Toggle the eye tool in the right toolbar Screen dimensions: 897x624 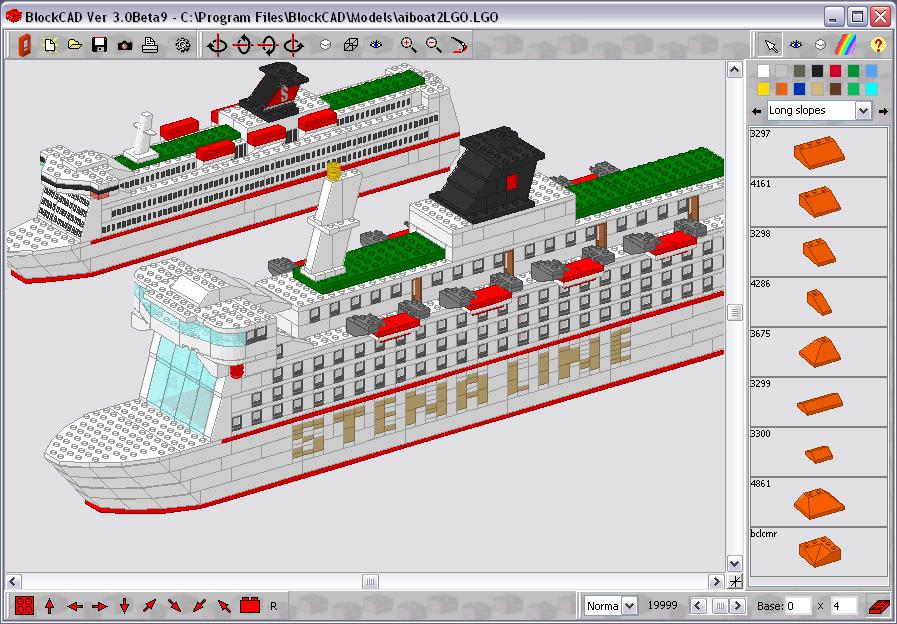pos(796,45)
